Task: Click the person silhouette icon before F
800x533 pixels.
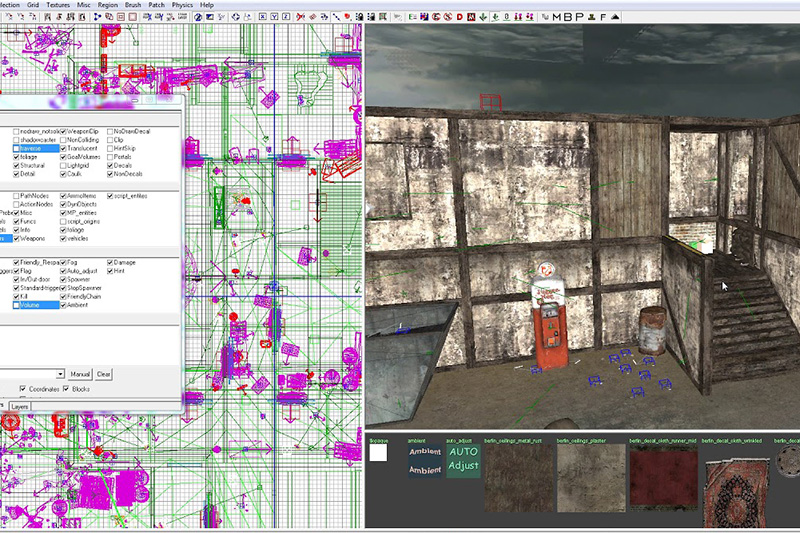Action: 591,17
